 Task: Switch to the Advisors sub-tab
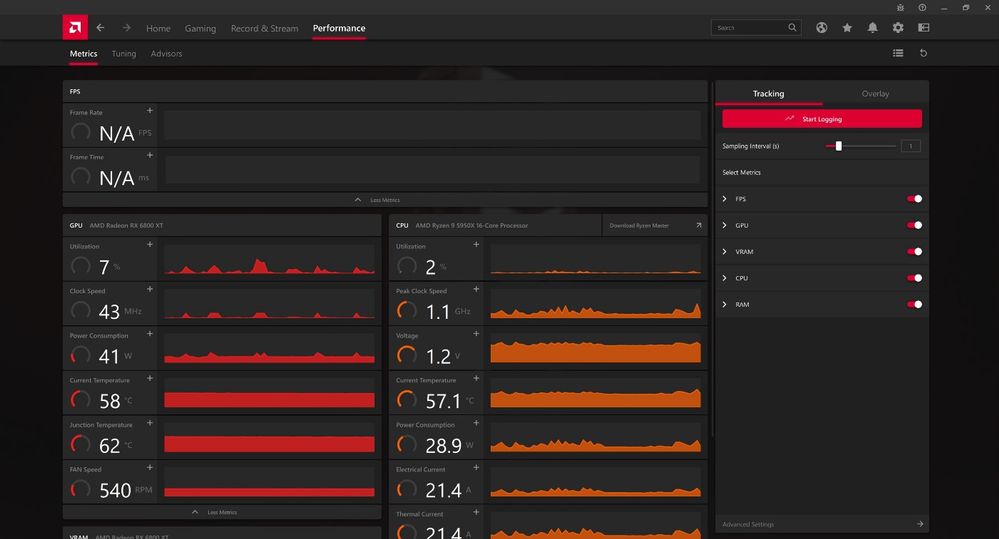click(166, 54)
